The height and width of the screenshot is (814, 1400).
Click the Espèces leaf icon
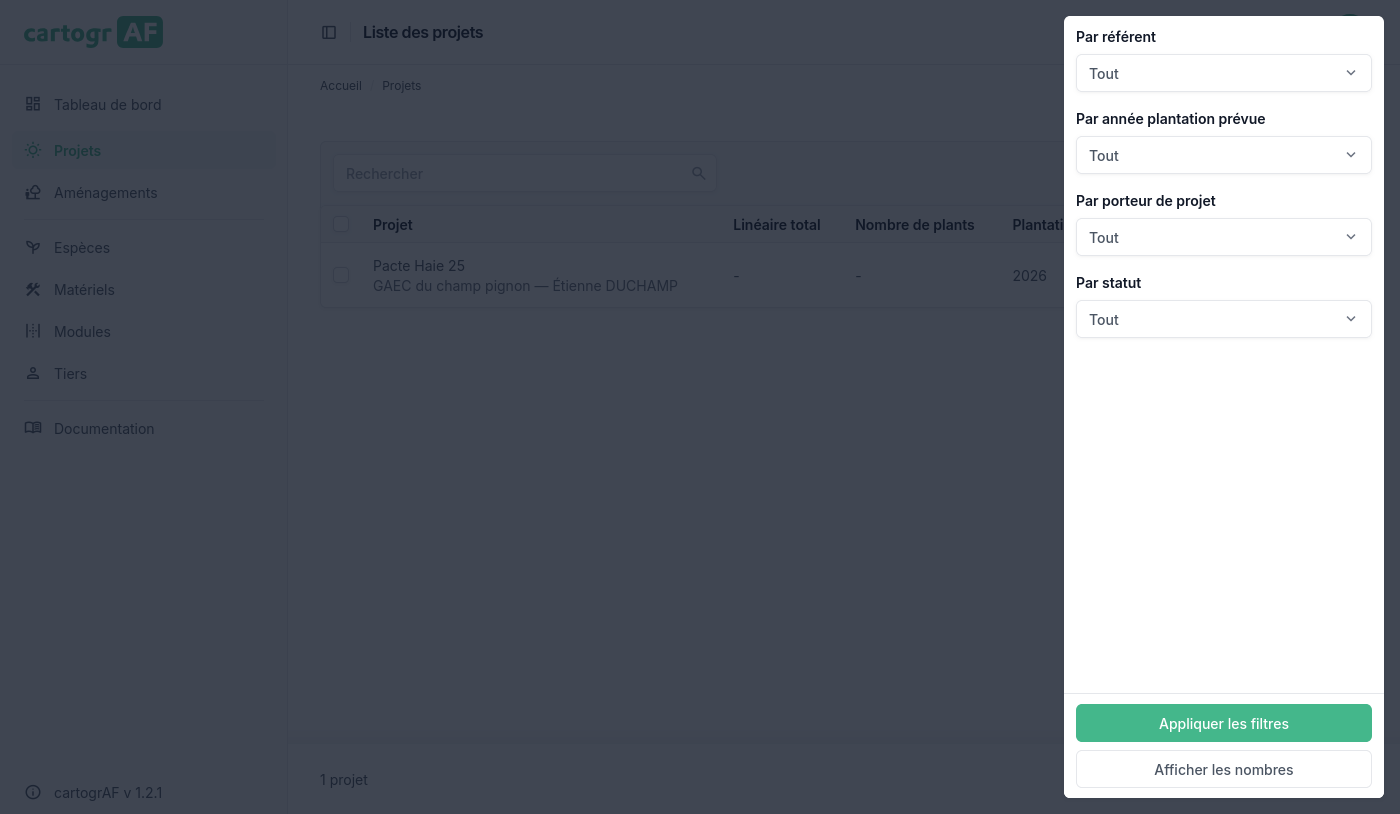(33, 247)
